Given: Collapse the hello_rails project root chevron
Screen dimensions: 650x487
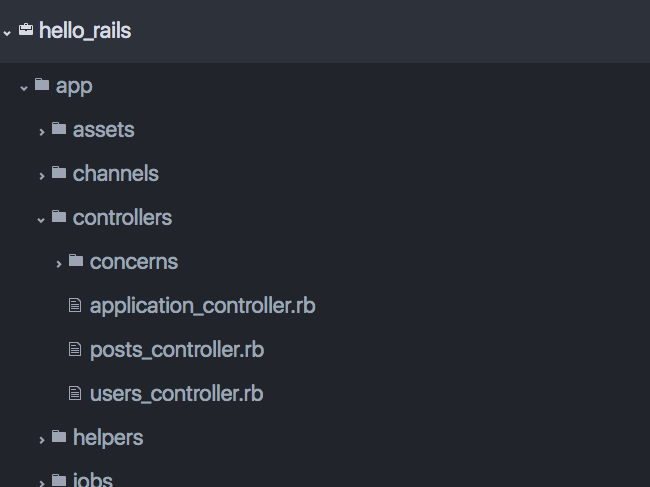Looking at the screenshot, I should (7, 32).
